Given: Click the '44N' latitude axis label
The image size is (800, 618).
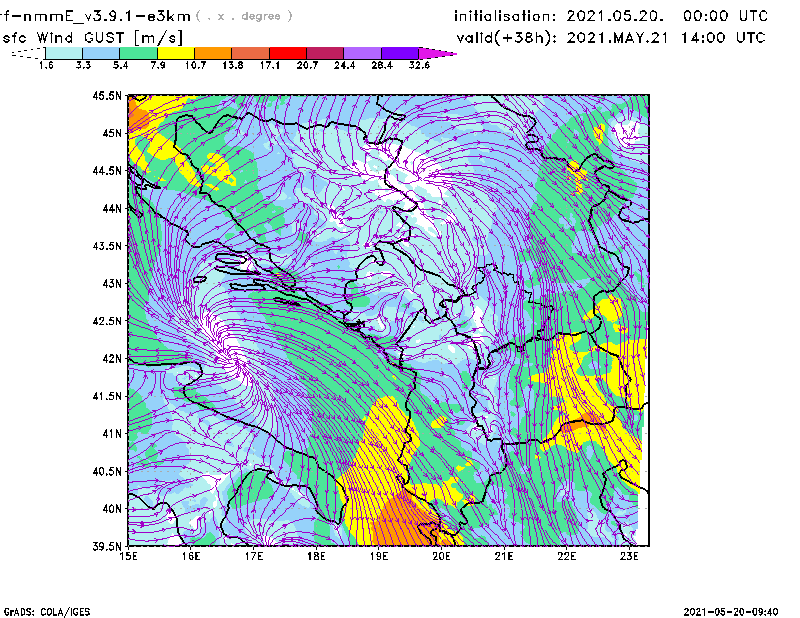Looking at the screenshot, I should pyautogui.click(x=112, y=208).
